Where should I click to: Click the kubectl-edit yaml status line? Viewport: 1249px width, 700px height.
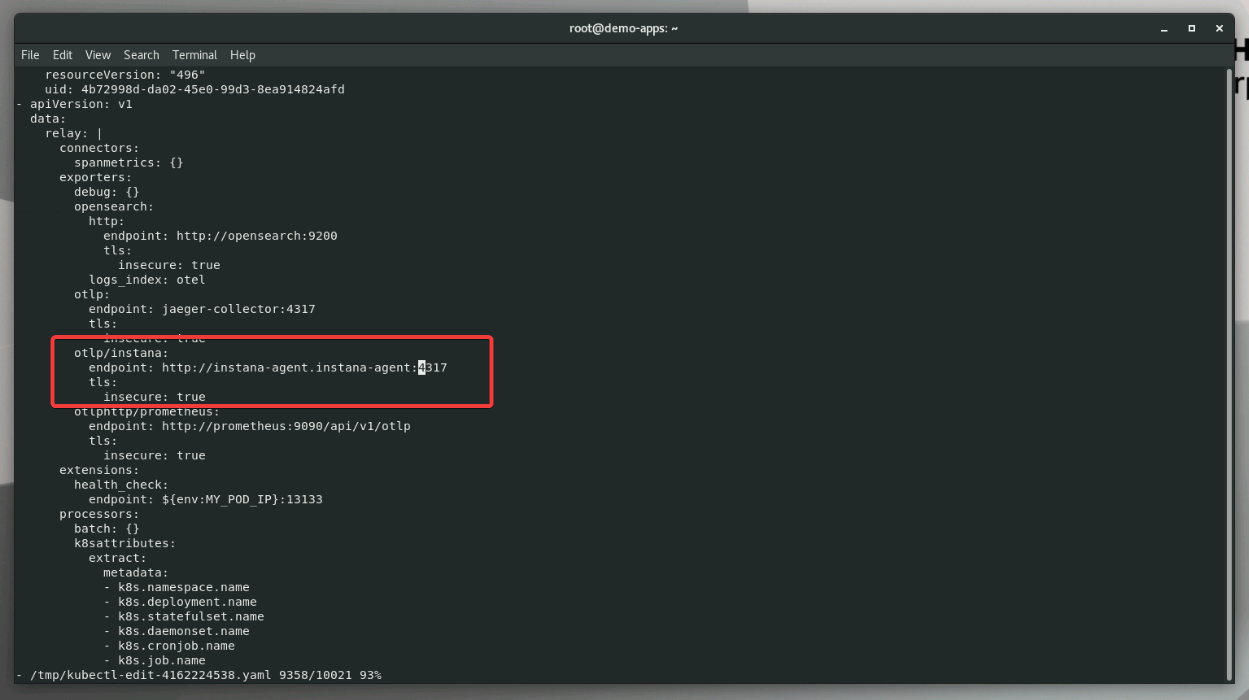tap(199, 675)
